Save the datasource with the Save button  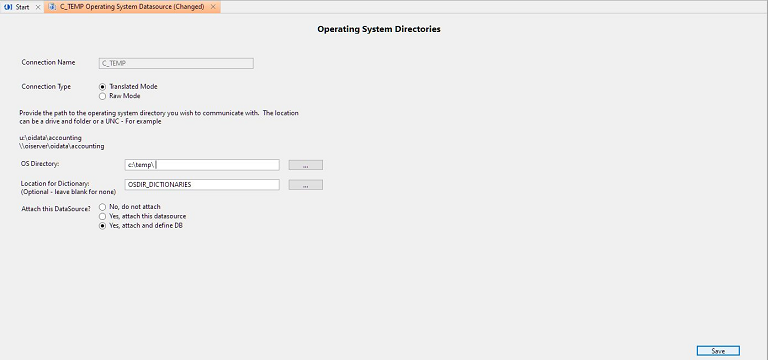718,351
